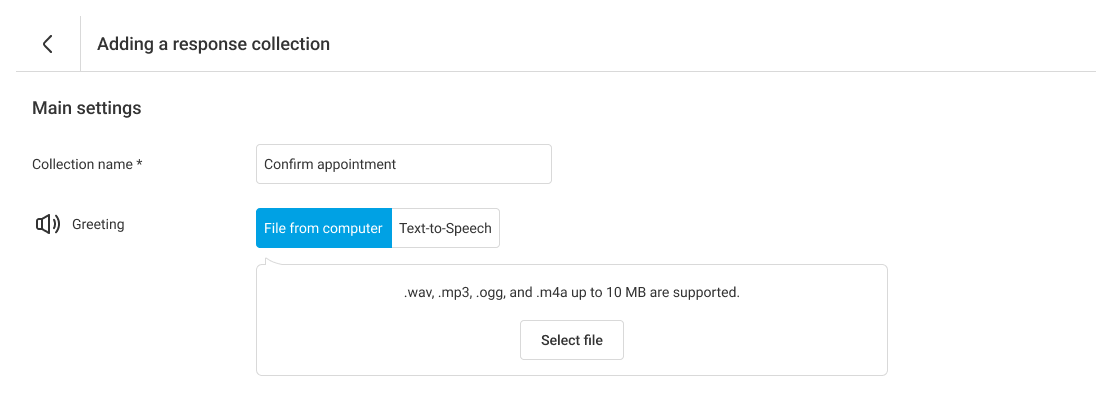Open the file picker with Select file
This screenshot has width=1112, height=400.
(x=571, y=340)
